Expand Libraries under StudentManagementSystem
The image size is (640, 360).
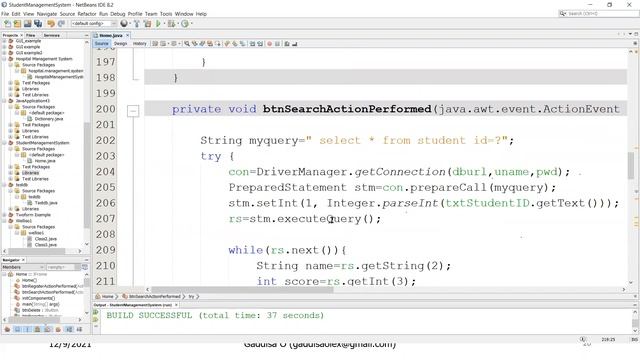[11, 173]
